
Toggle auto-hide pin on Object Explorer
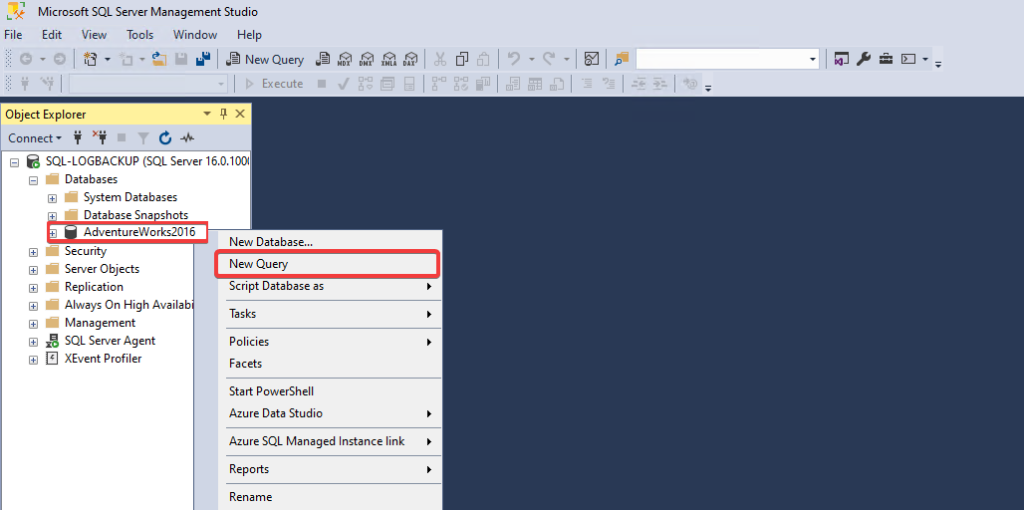click(223, 114)
